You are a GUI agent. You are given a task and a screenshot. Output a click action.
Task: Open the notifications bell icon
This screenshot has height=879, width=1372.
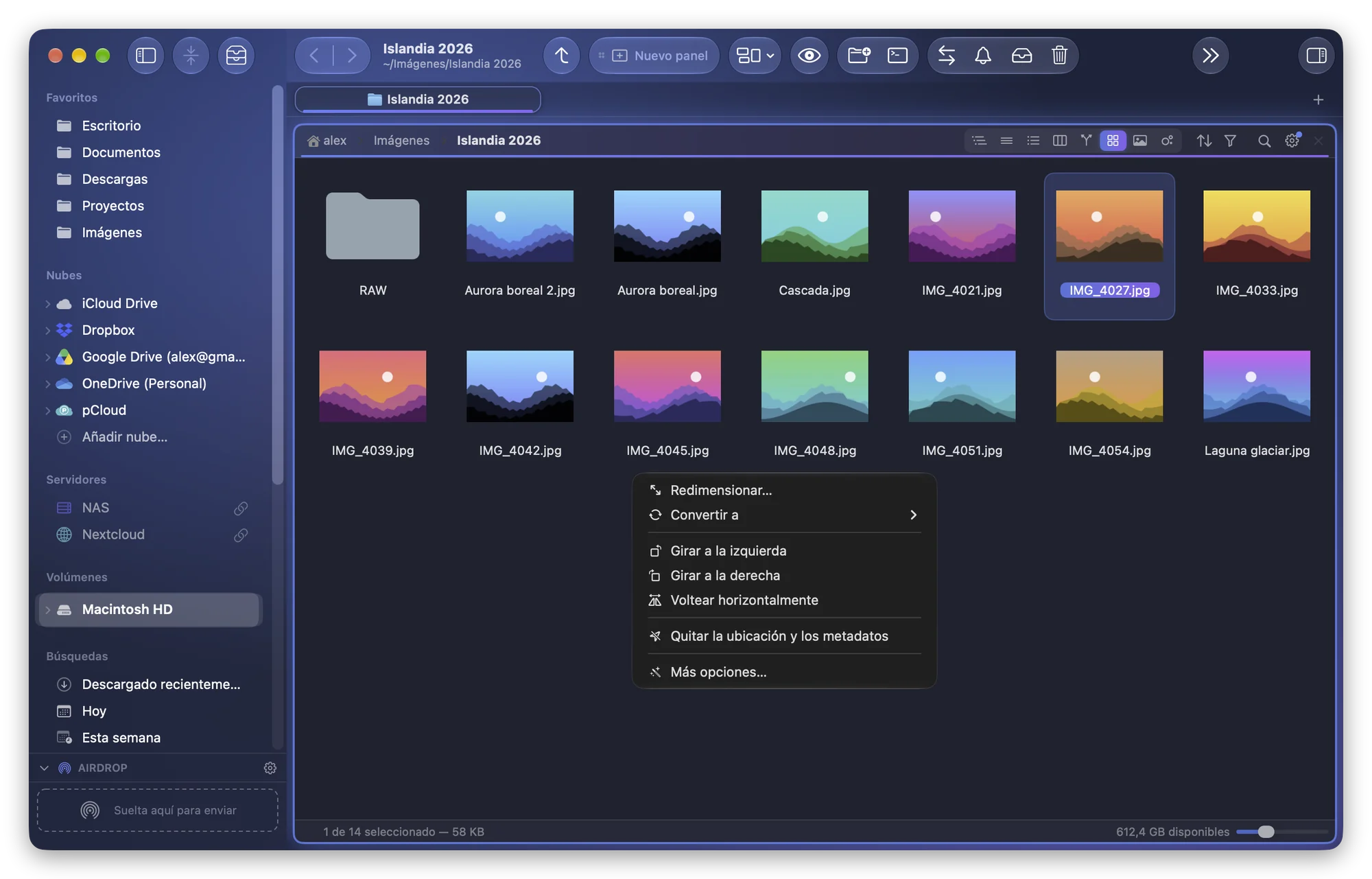pos(983,56)
